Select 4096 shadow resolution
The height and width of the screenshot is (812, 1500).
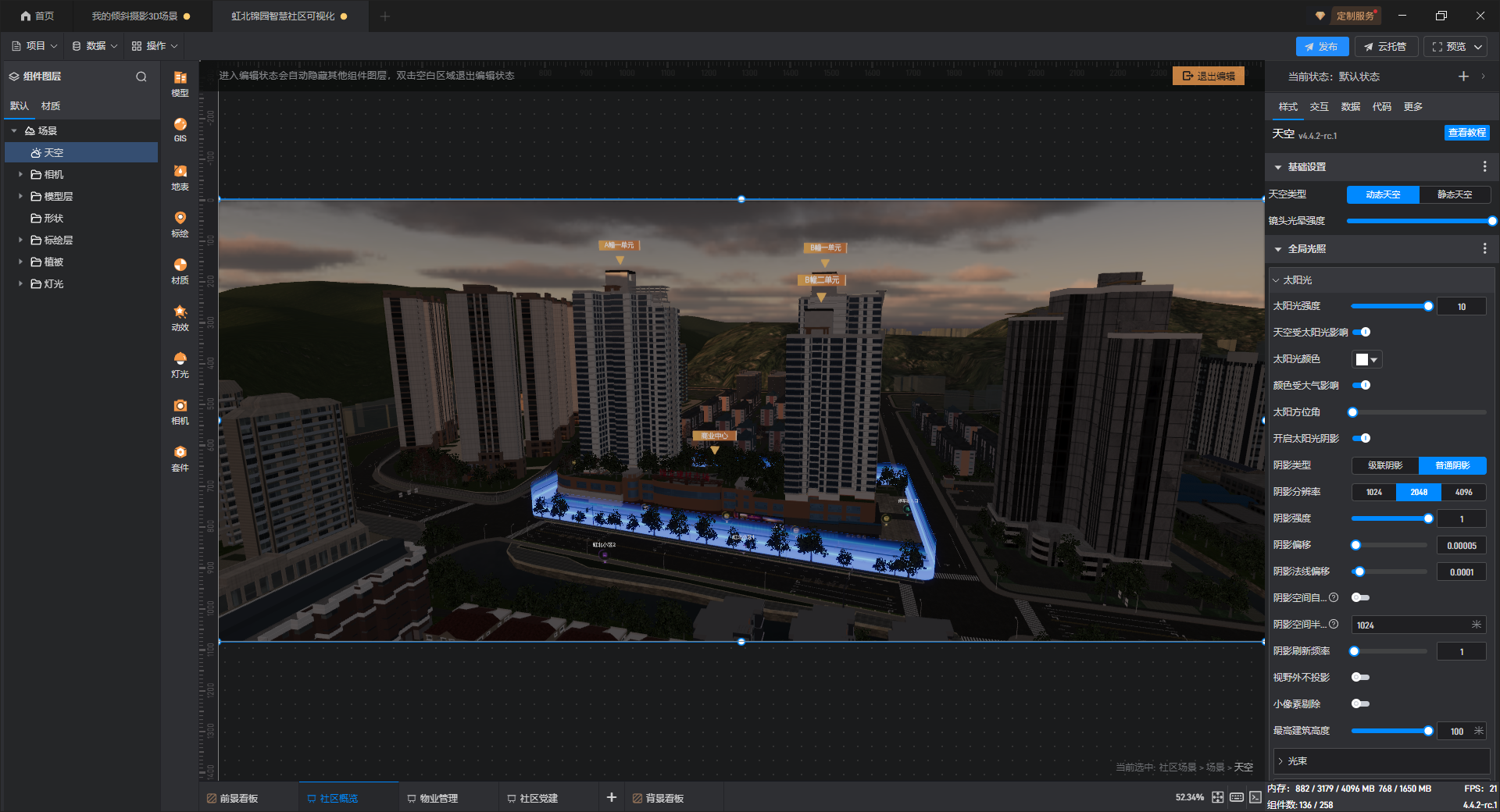1464,492
